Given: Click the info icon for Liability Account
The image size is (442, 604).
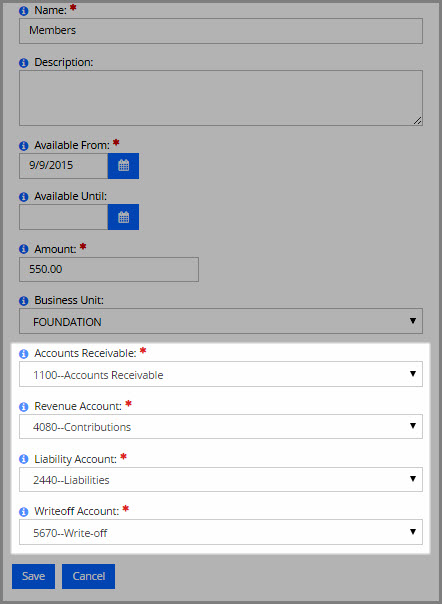Looking at the screenshot, I should (x=24, y=459).
